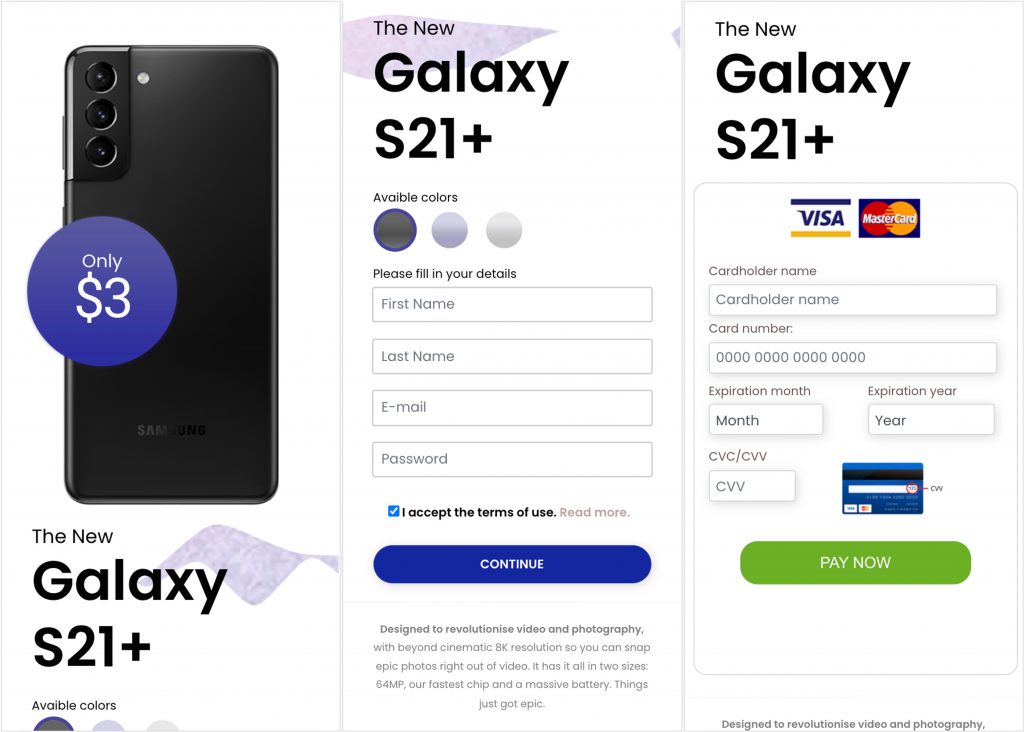The image size is (1024, 732).
Task: Click into the E-mail field
Action: click(x=512, y=407)
